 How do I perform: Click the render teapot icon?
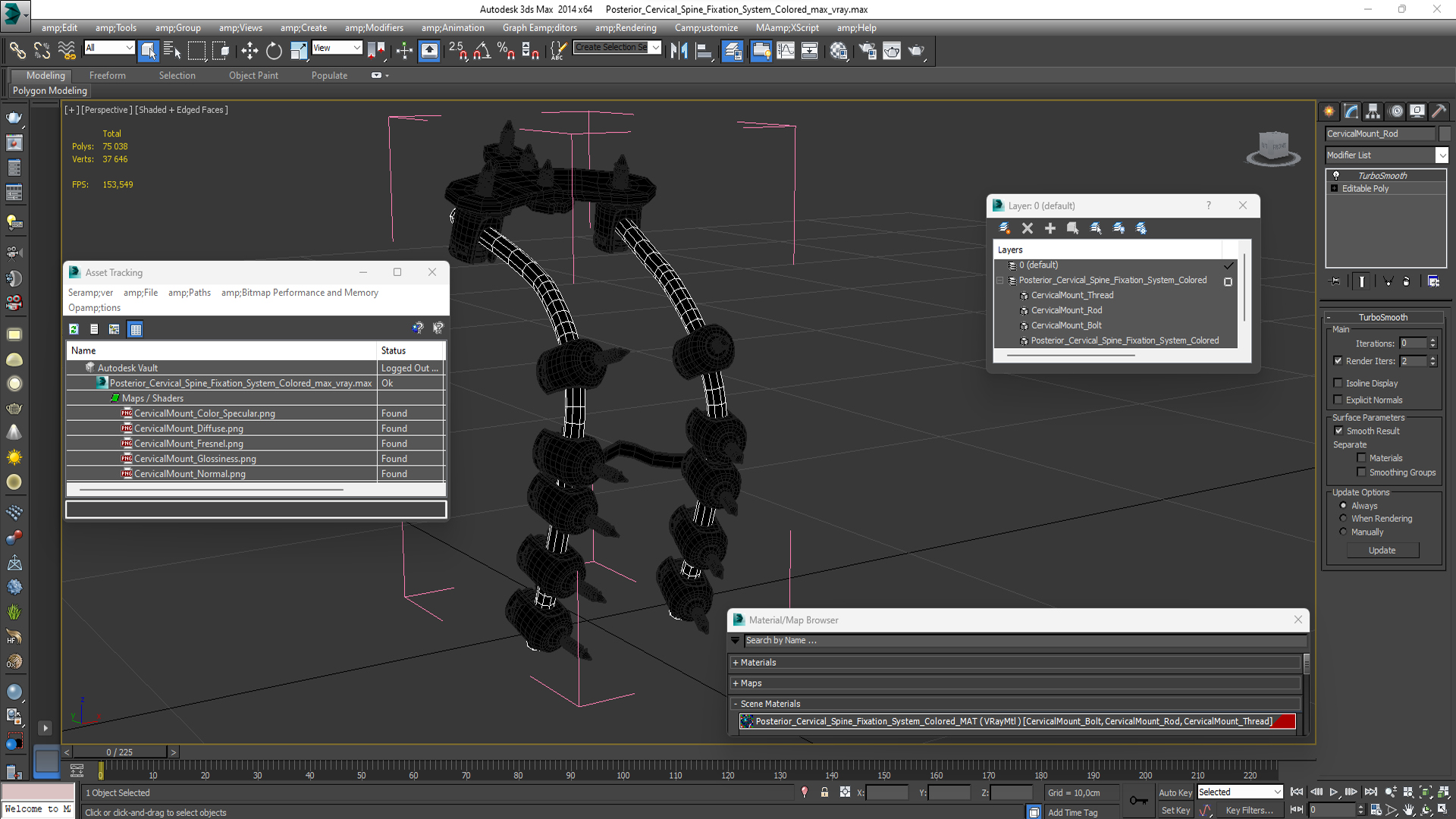(917, 51)
